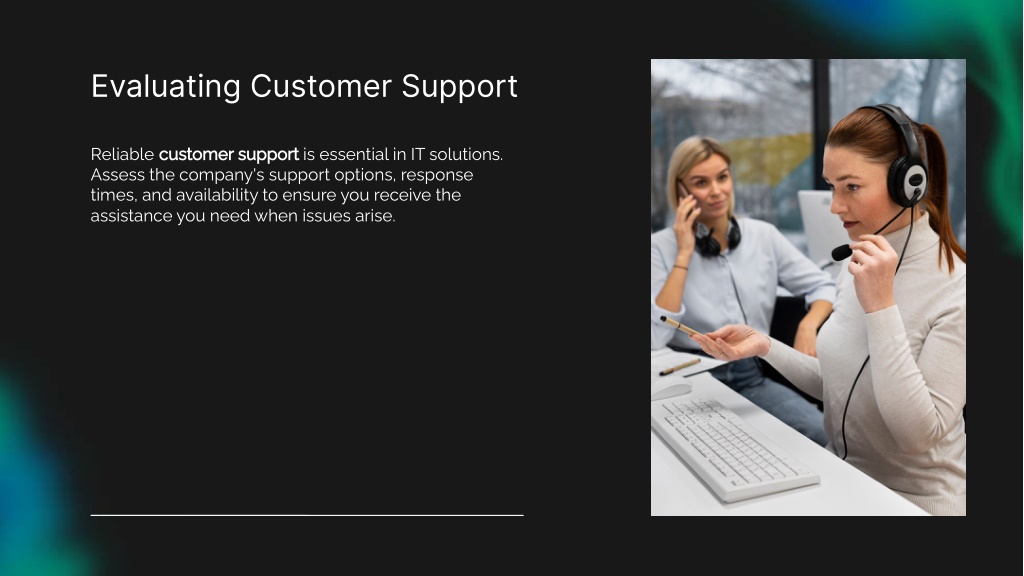Click the white keyboard in the photo

pyautogui.click(x=733, y=449)
